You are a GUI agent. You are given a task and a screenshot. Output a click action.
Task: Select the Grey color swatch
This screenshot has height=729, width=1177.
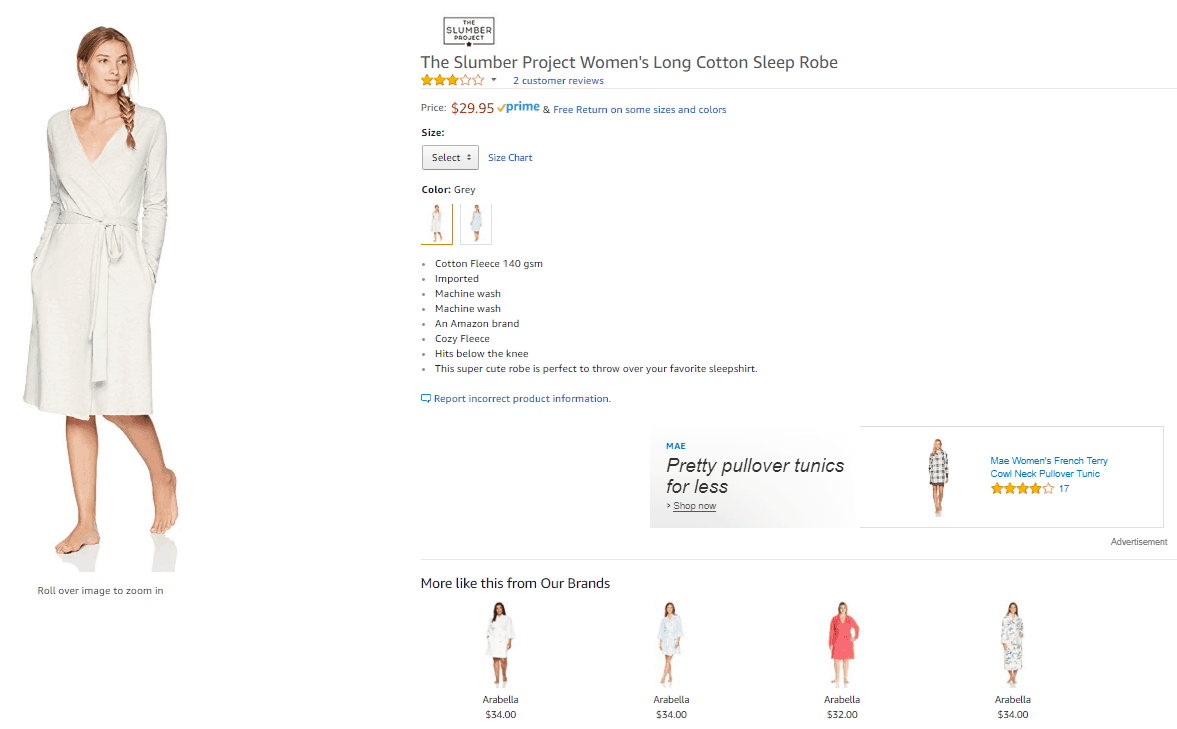click(x=437, y=224)
